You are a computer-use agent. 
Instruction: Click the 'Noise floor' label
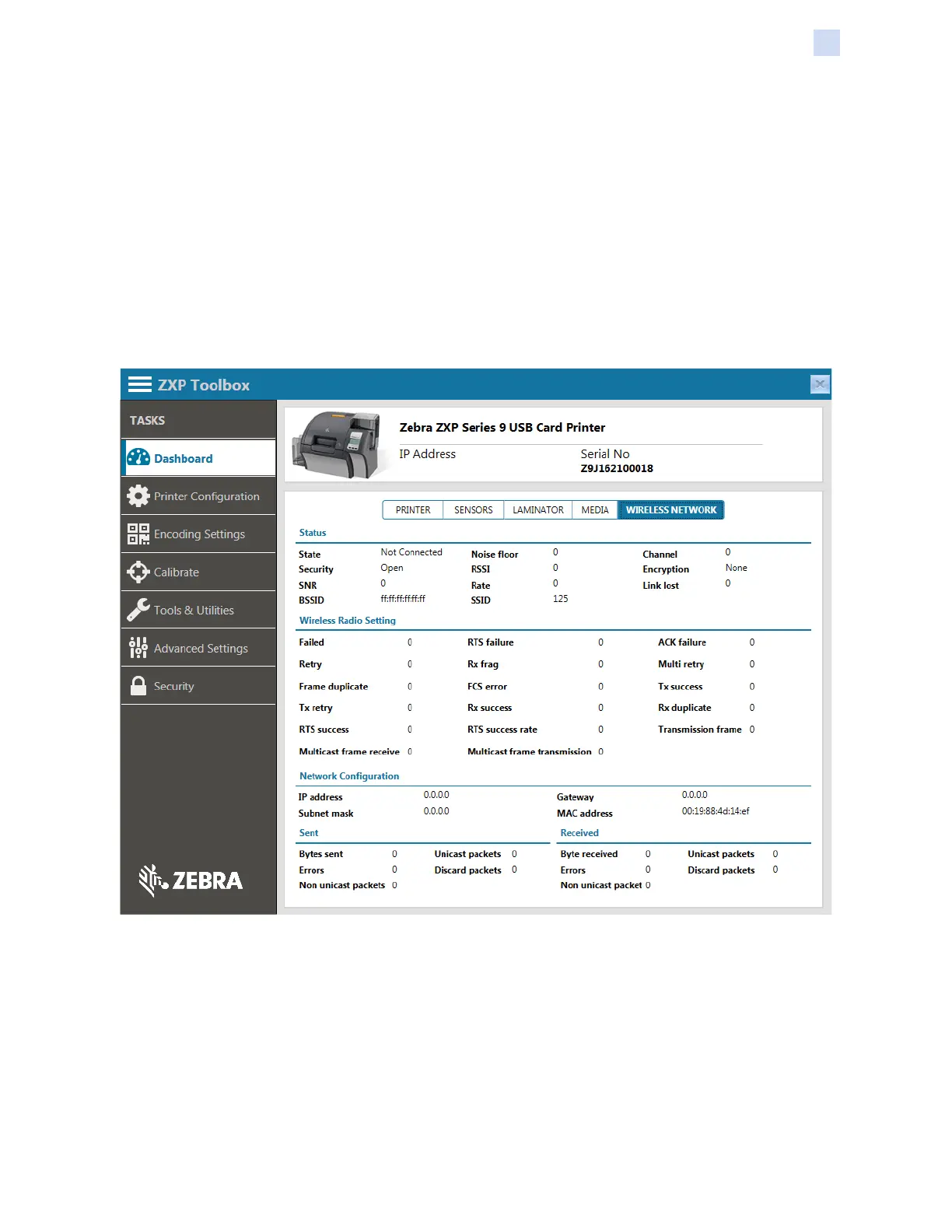pyautogui.click(x=495, y=555)
